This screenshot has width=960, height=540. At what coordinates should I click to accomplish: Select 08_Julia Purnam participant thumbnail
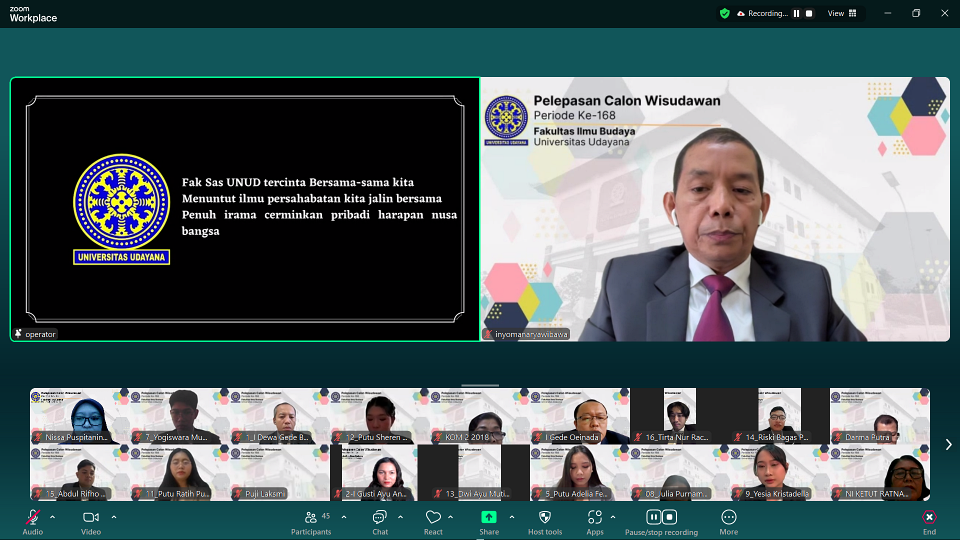(x=680, y=473)
